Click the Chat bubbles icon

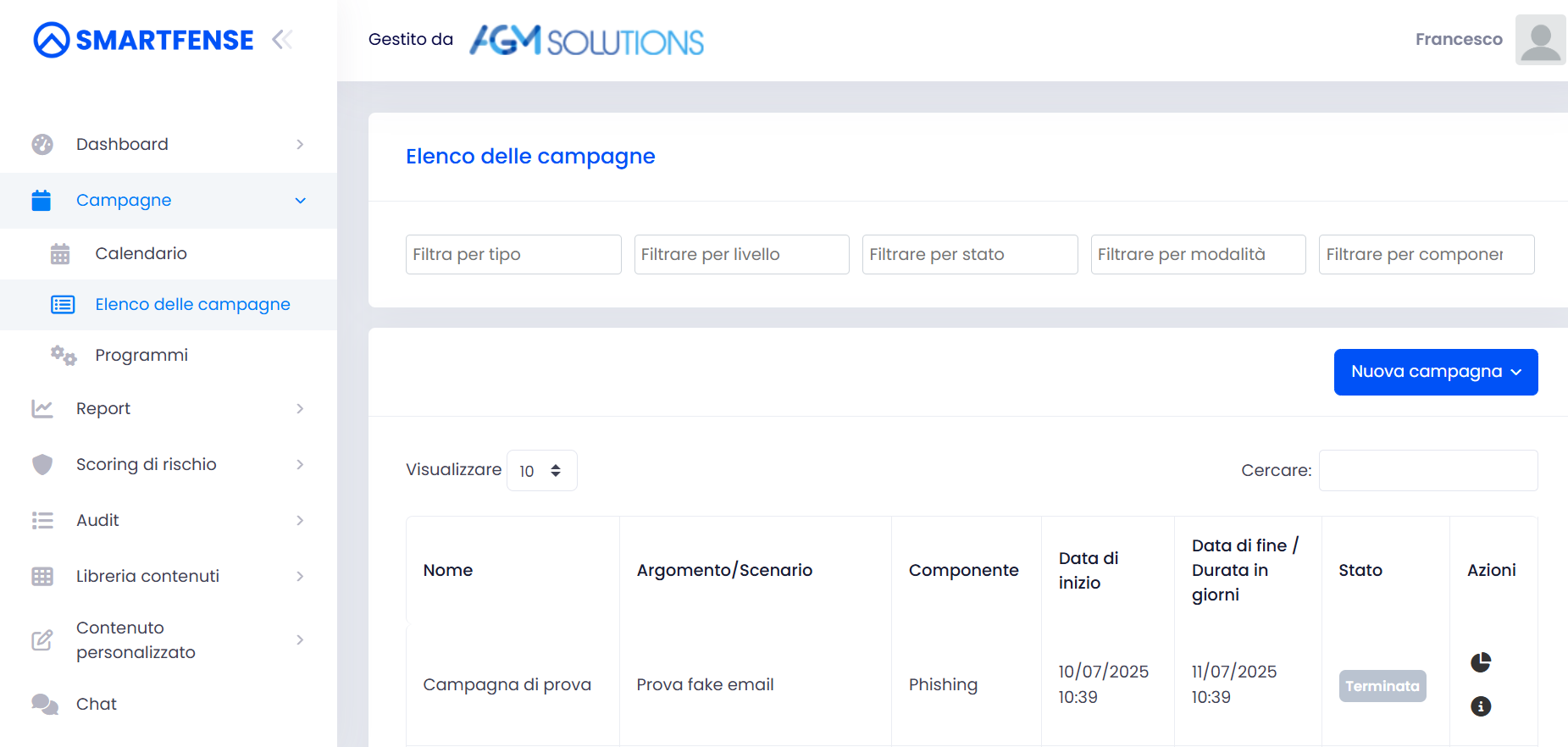tap(44, 704)
